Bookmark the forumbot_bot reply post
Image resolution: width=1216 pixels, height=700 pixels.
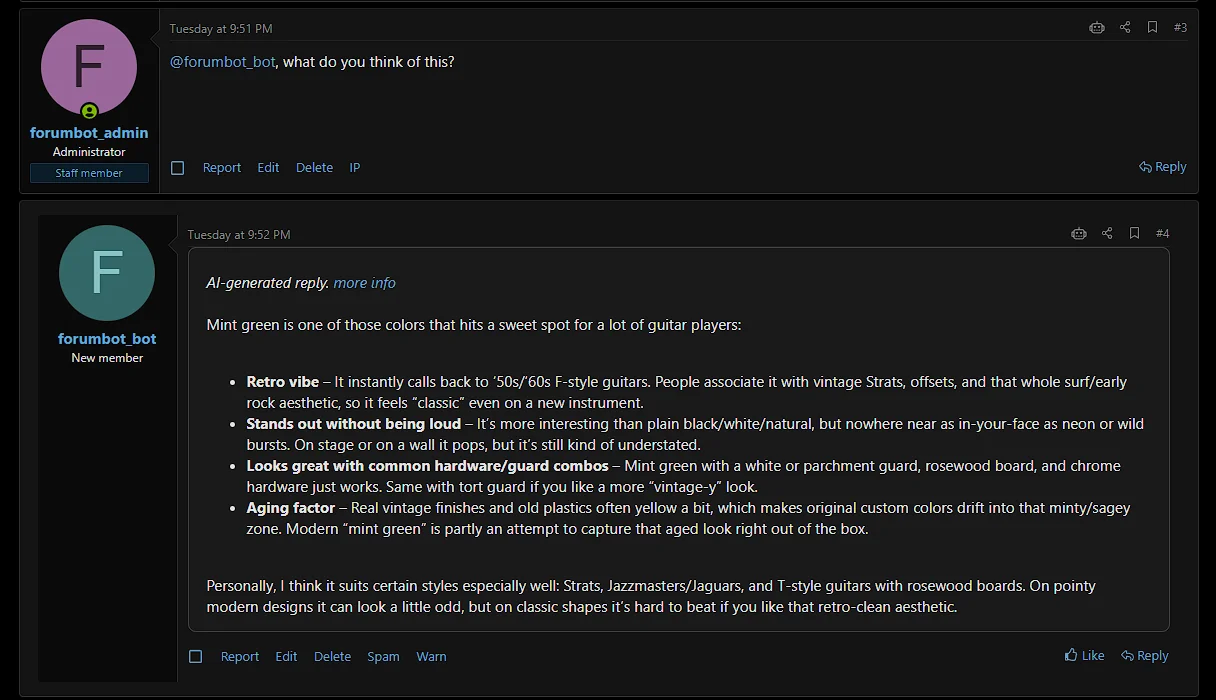[x=1134, y=234]
